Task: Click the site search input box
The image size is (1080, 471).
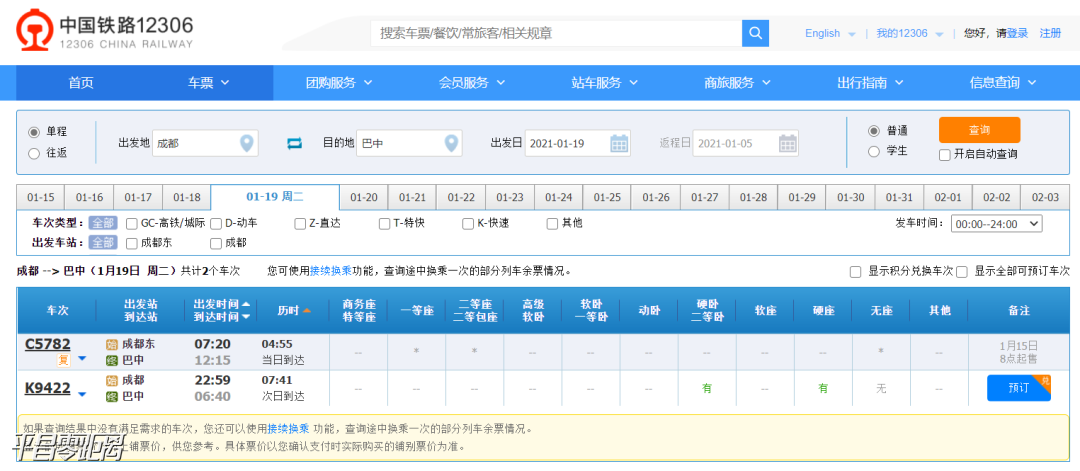Action: pos(557,33)
